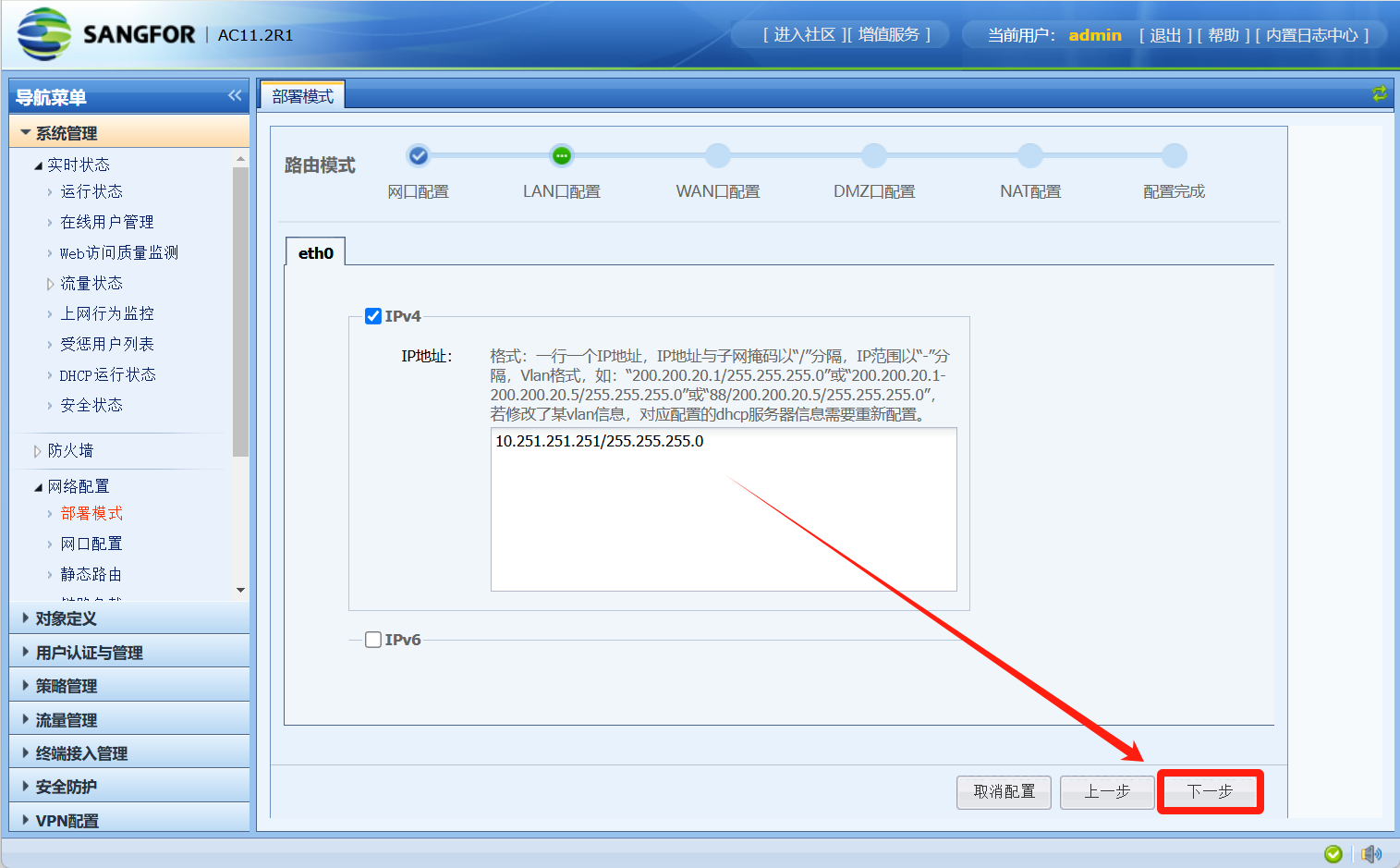1400x868 pixels.
Task: Click the 下一步 button
Action: pyautogui.click(x=1210, y=791)
